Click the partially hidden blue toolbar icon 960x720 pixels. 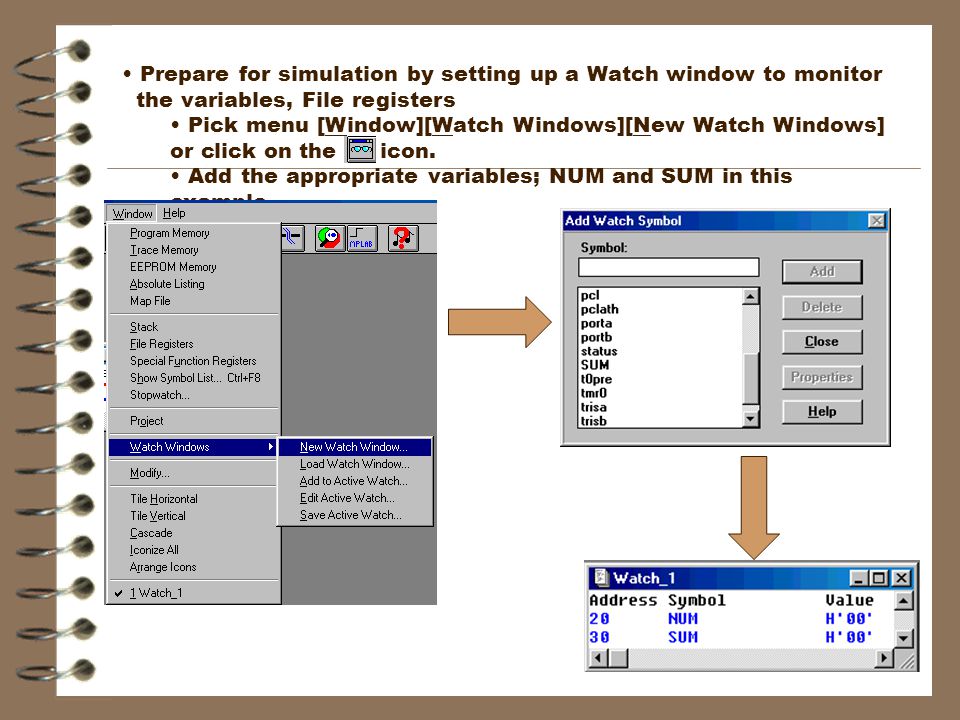click(293, 238)
